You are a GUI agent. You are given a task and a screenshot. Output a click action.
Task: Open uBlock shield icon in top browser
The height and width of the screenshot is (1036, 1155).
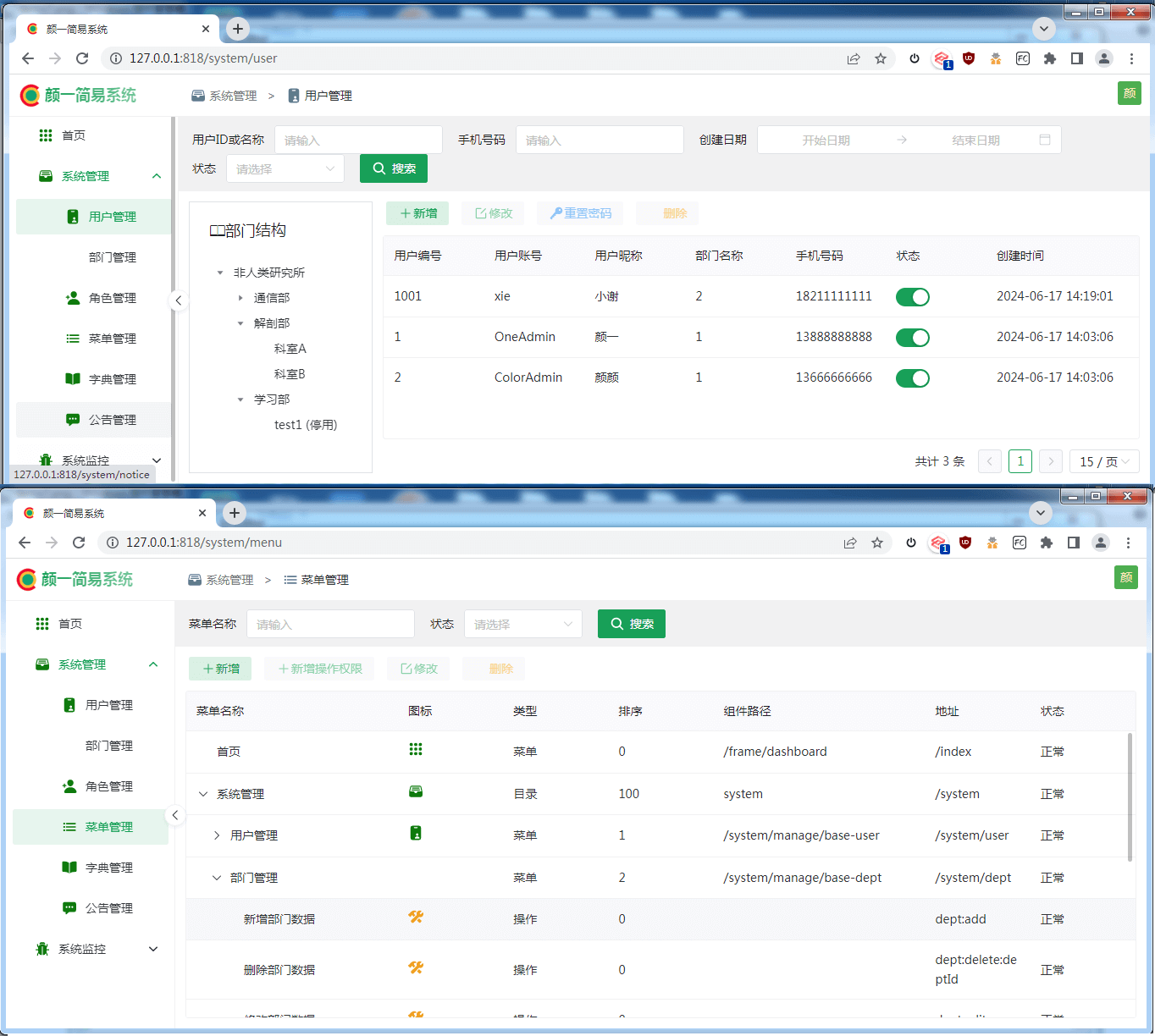(x=969, y=58)
